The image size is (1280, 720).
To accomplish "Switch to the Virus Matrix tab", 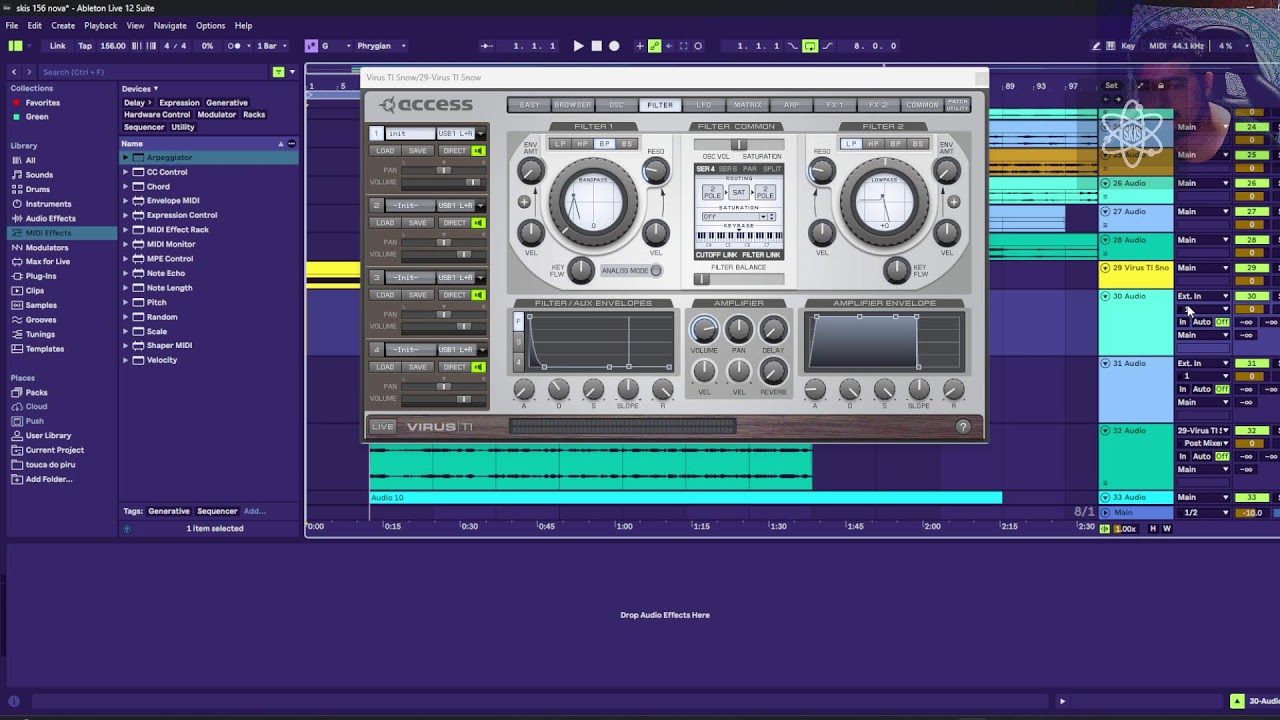I will click(748, 105).
